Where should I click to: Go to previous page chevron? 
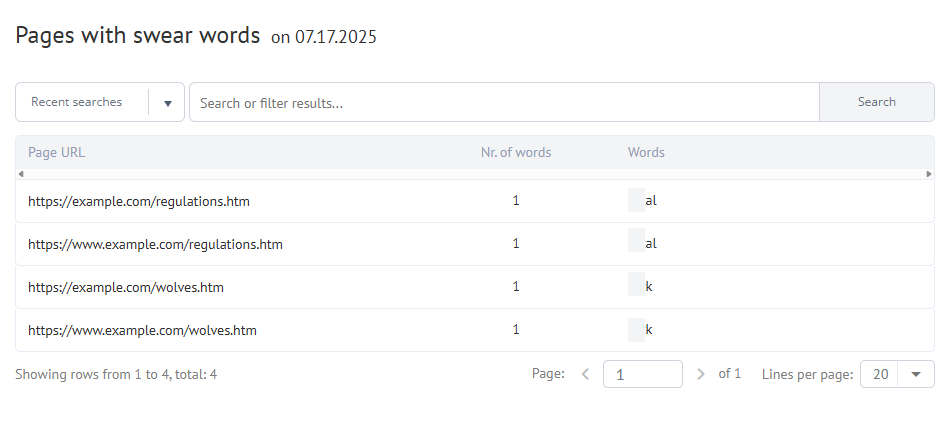pos(586,374)
